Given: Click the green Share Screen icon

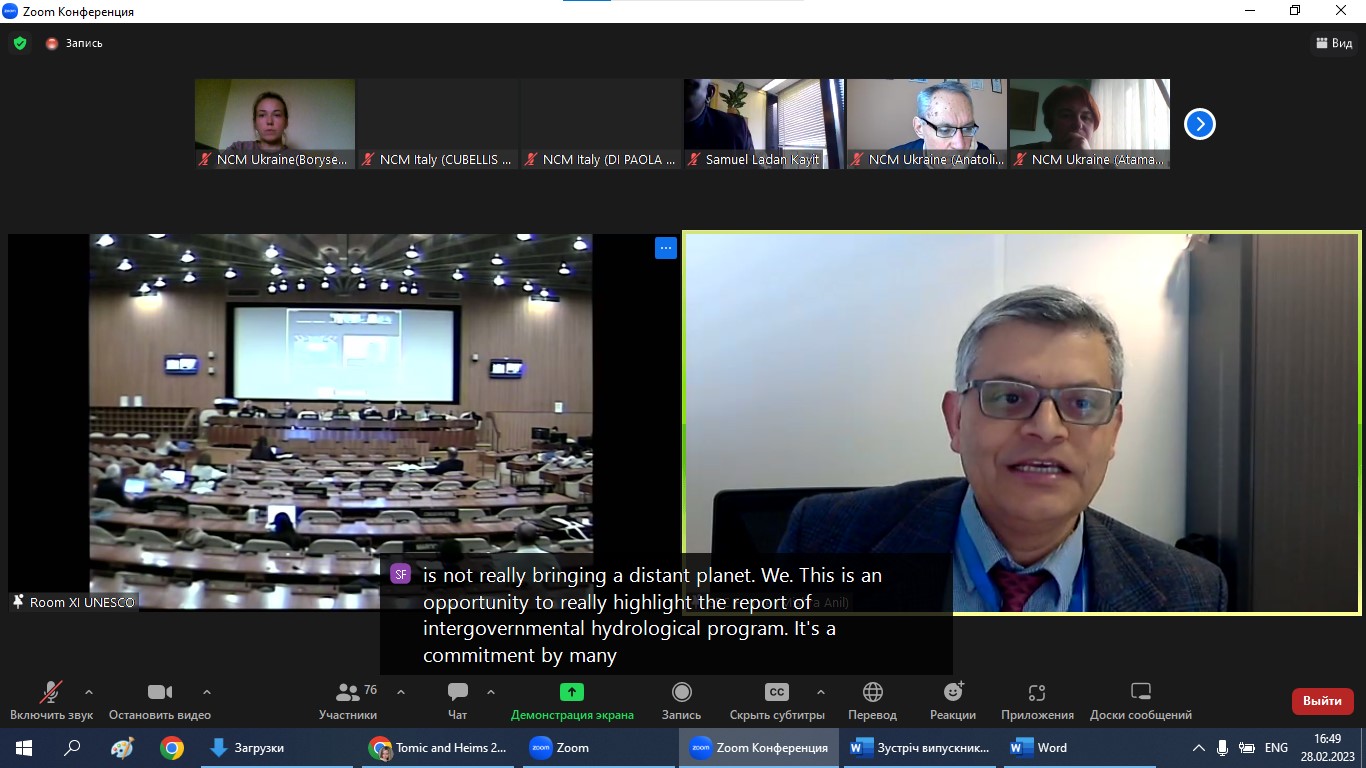Looking at the screenshot, I should [571, 692].
